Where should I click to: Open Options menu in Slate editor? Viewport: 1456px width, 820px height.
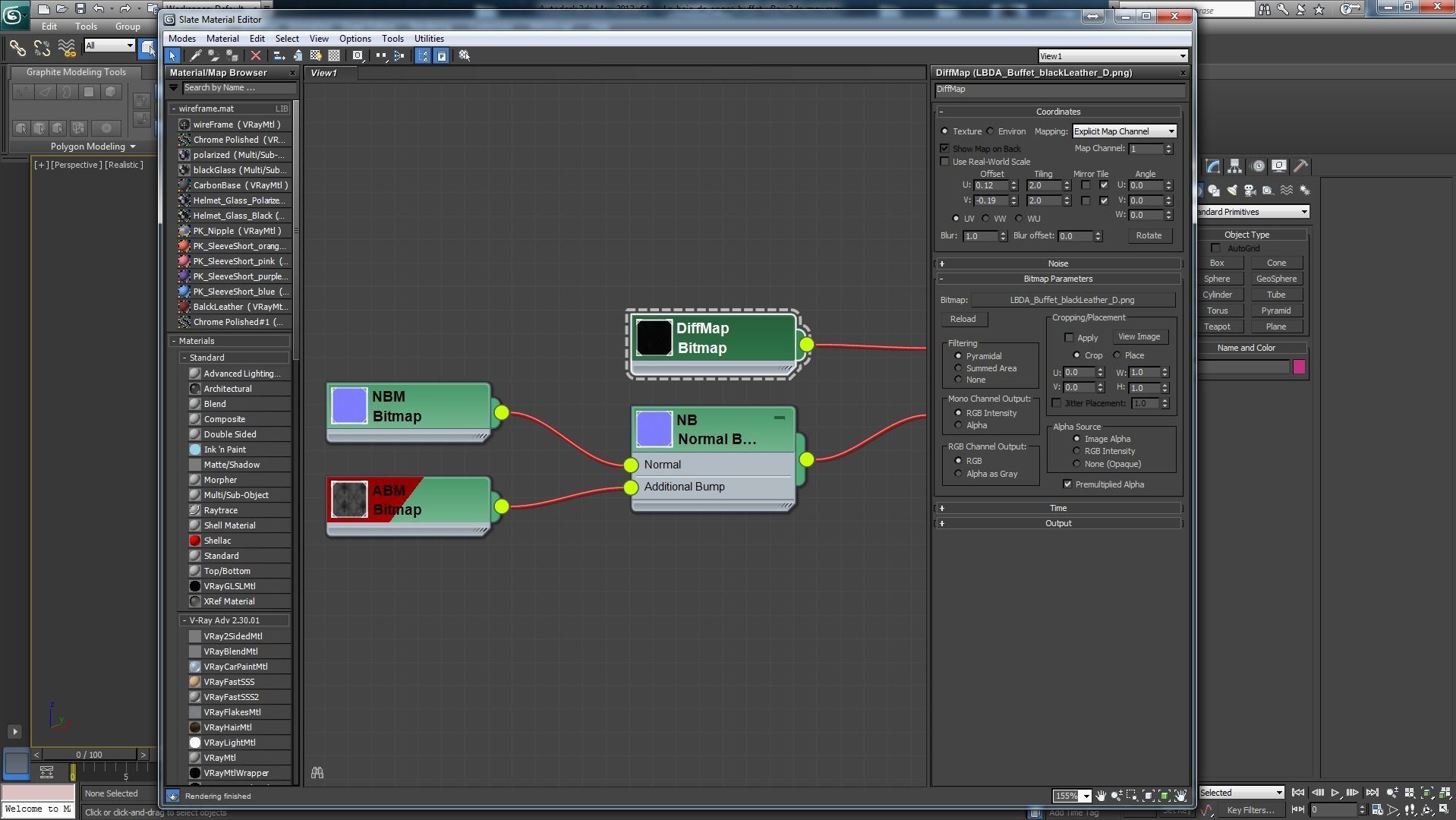(x=355, y=39)
